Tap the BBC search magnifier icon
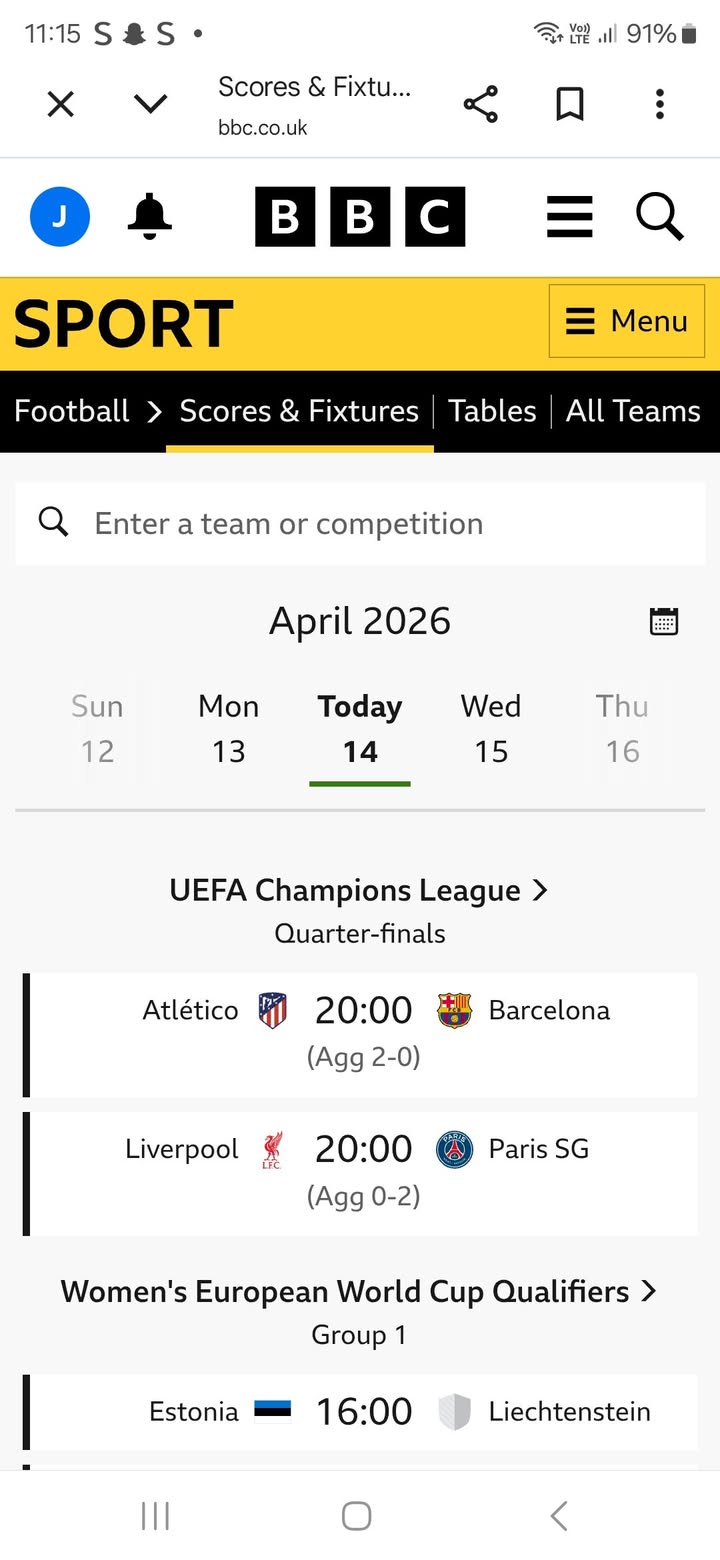 (x=660, y=216)
